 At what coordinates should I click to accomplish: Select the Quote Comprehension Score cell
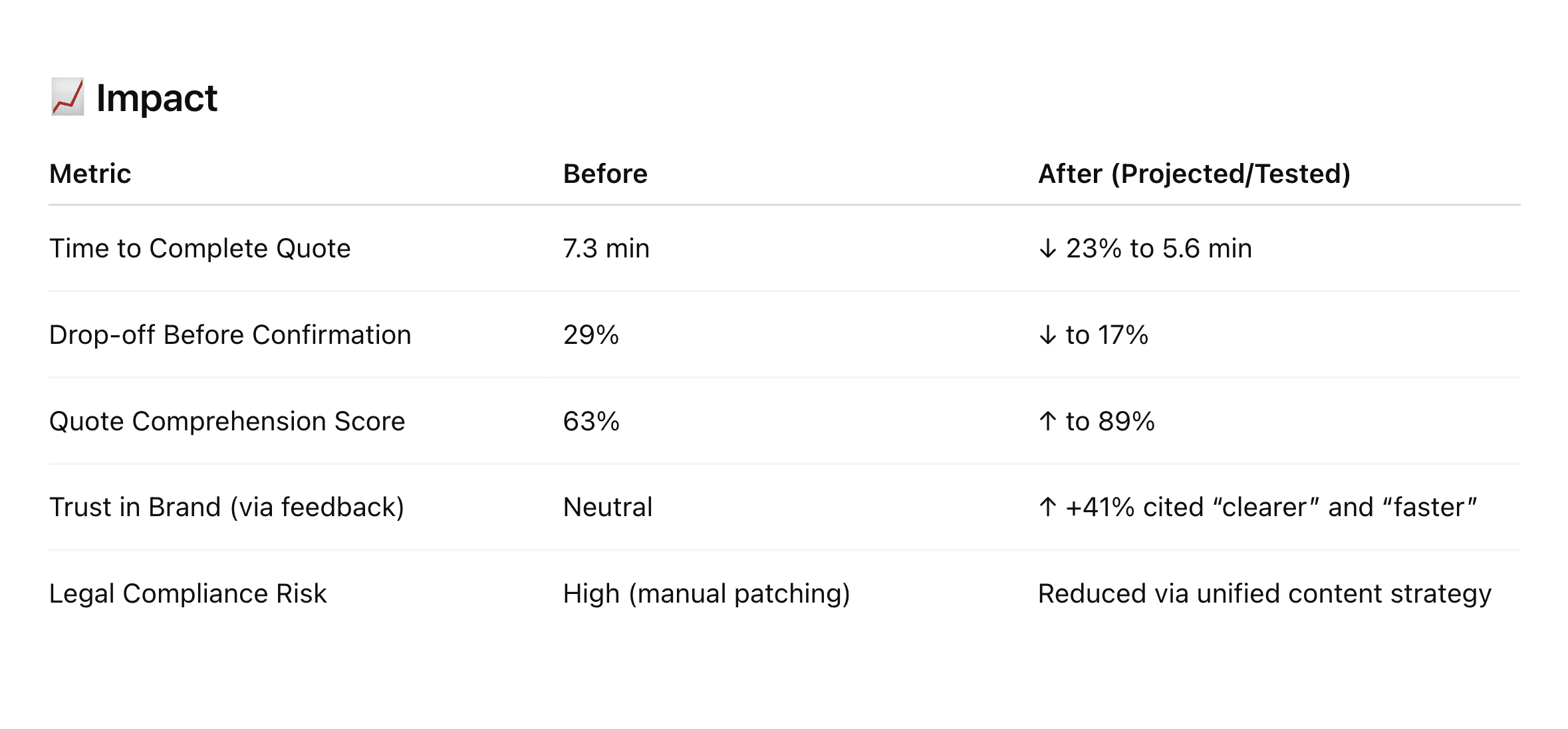227,422
